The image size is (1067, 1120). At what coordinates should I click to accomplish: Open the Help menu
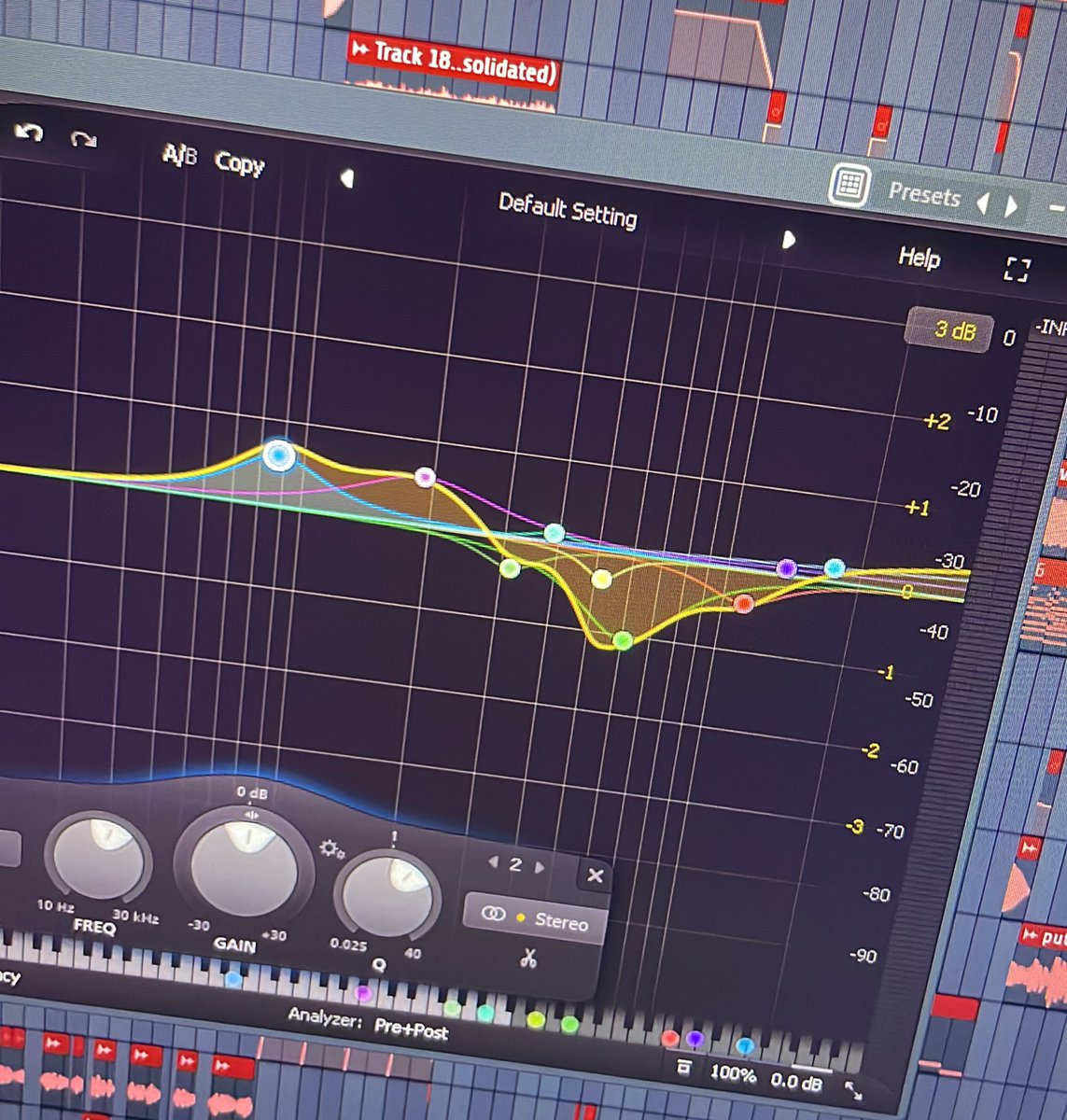[x=919, y=258]
